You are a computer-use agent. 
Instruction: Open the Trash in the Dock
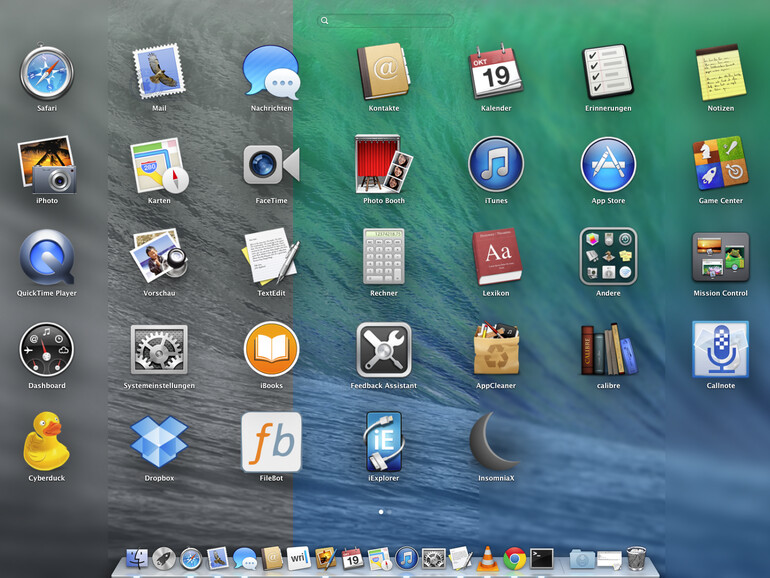[x=636, y=558]
